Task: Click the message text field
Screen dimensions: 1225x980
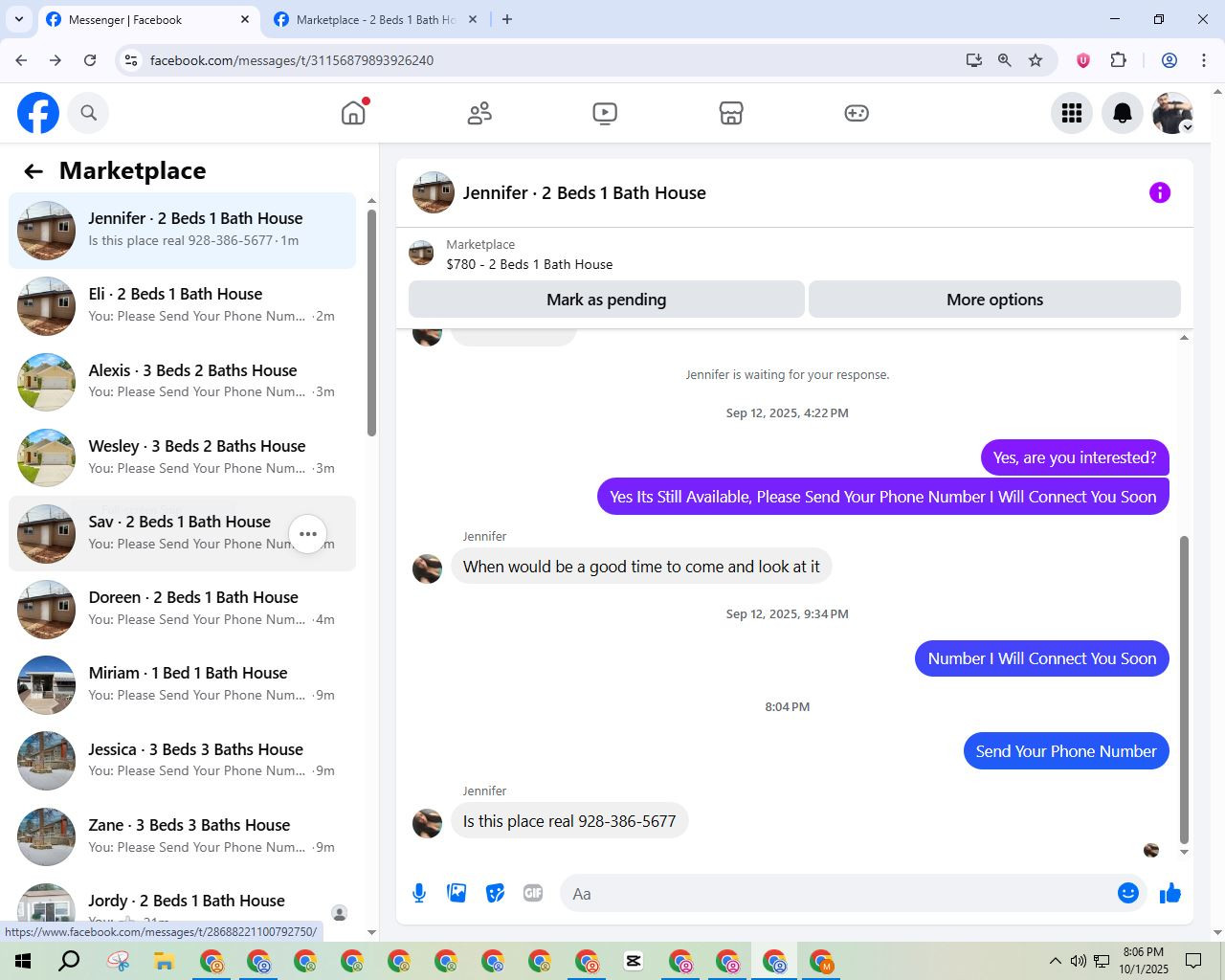Action: [x=837, y=893]
